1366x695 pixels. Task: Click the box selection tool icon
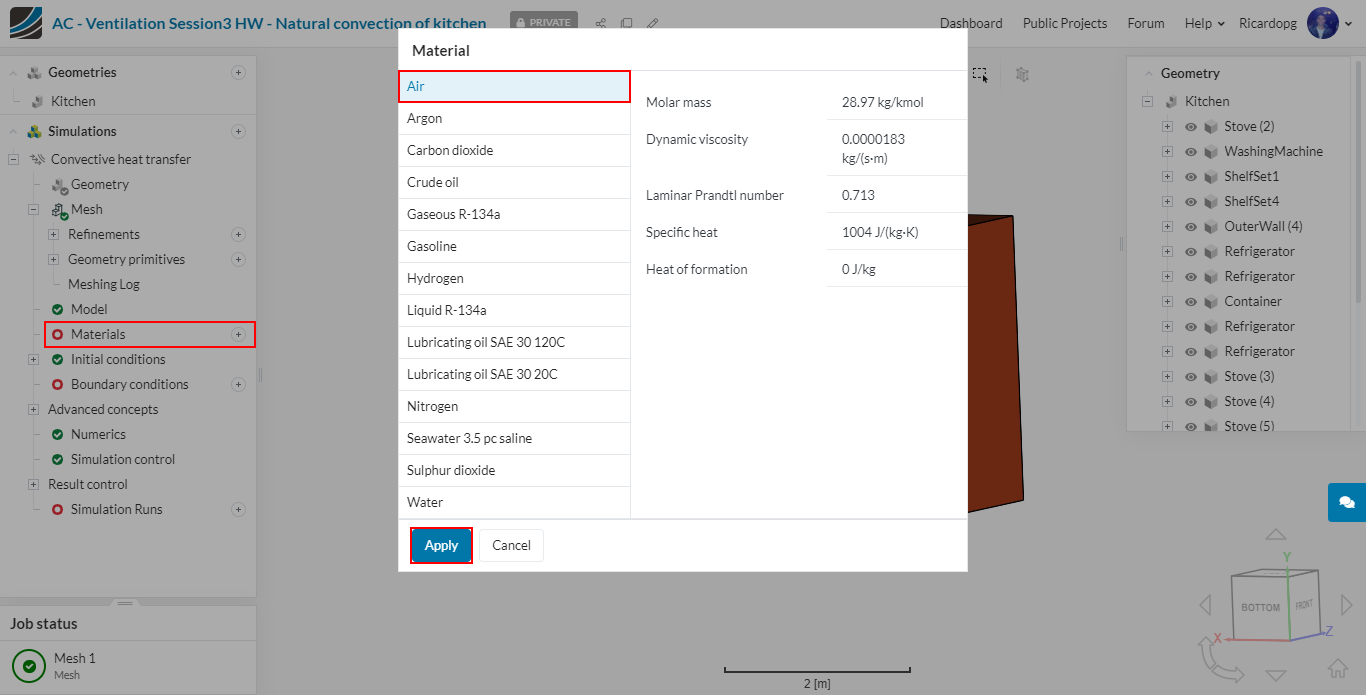(980, 74)
